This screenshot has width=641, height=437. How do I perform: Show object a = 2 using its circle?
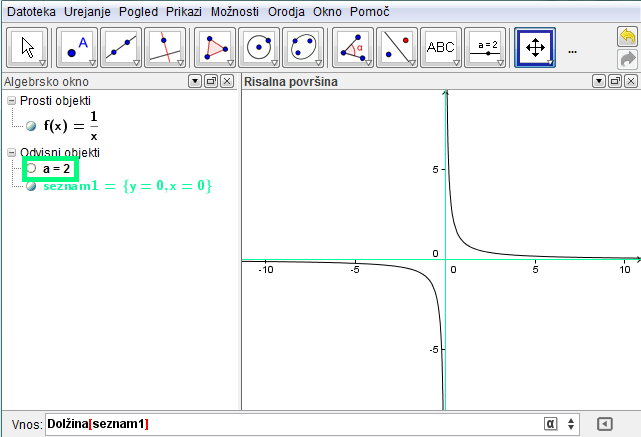coord(31,169)
